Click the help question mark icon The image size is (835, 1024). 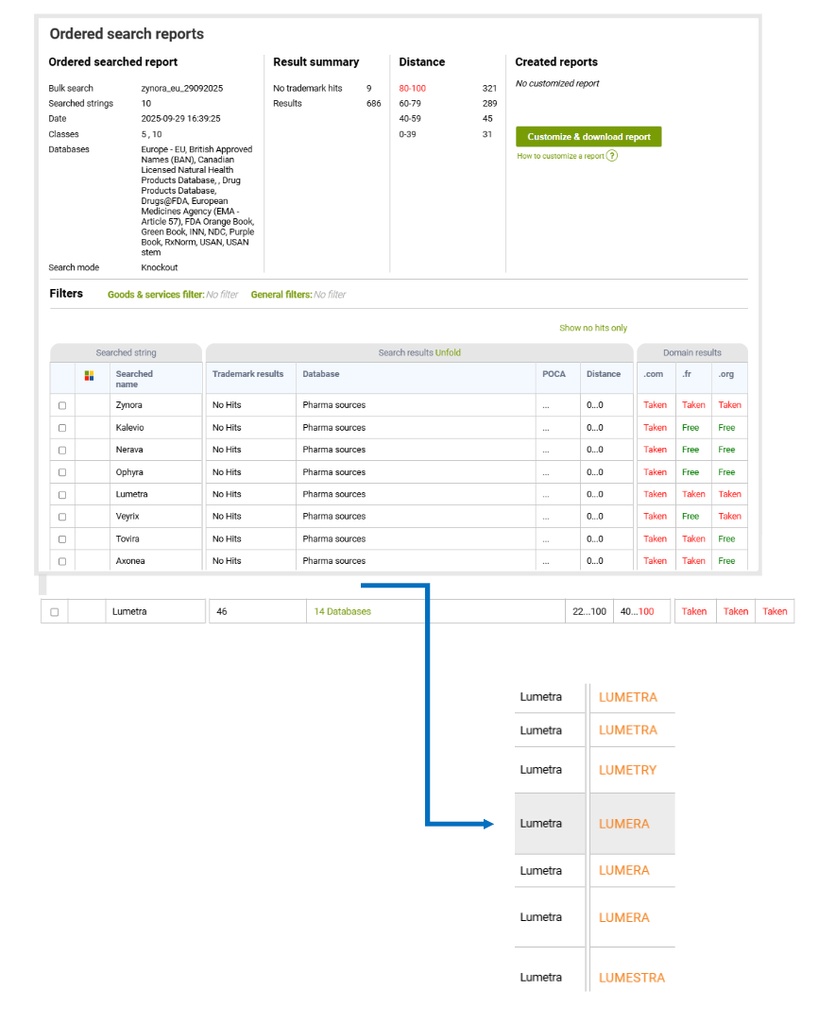tap(612, 156)
